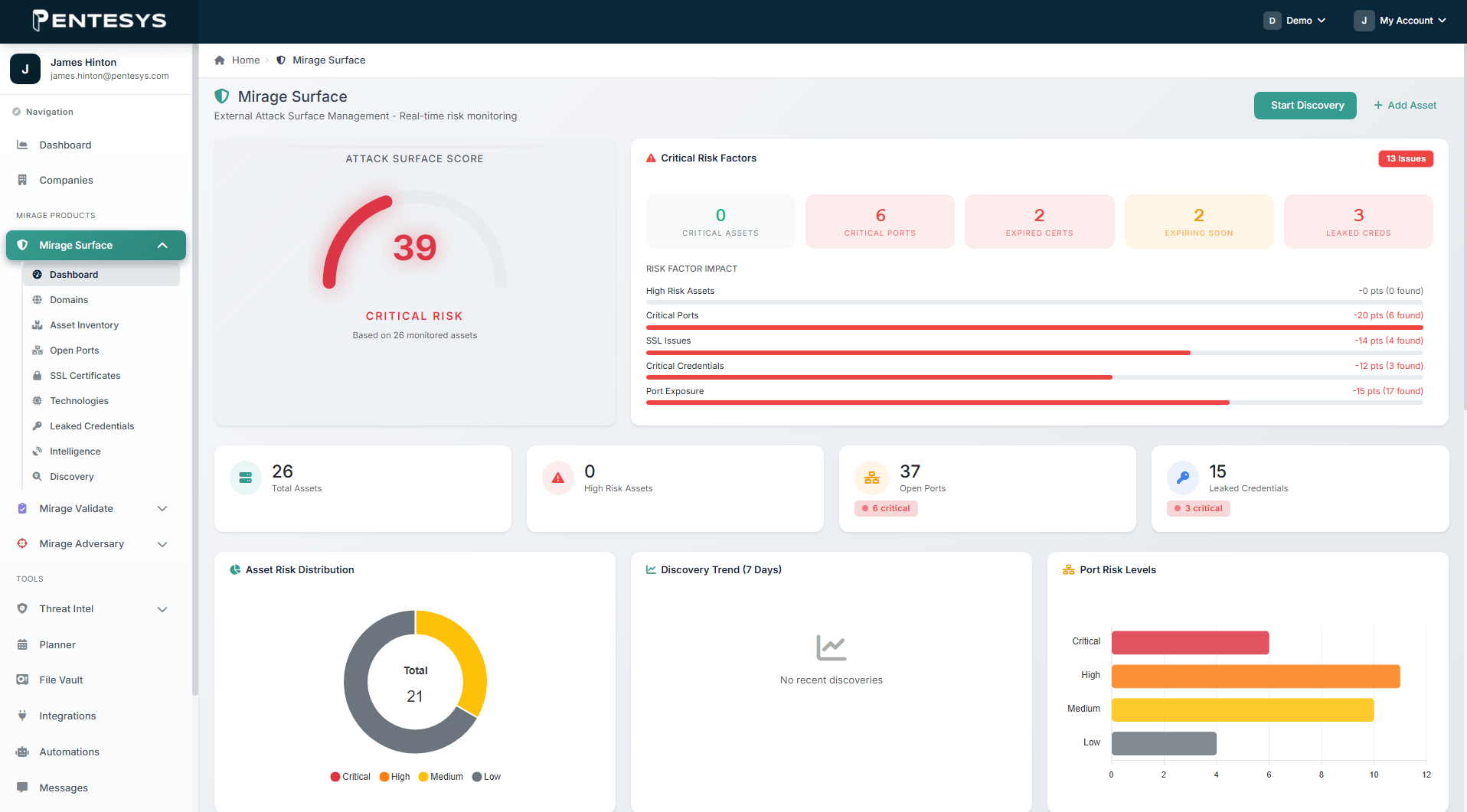Click the Automations robot icon

(x=22, y=752)
